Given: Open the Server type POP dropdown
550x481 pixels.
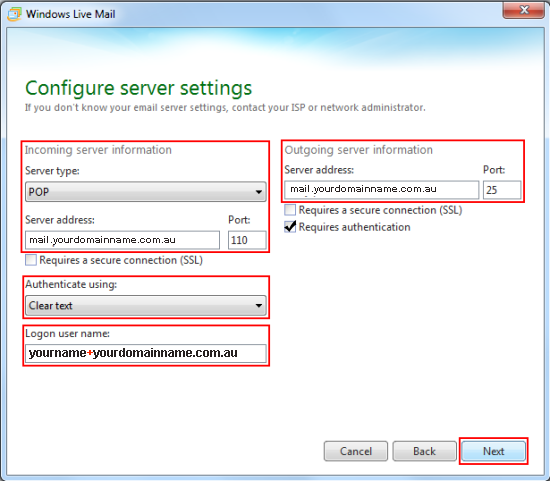Looking at the screenshot, I should [x=146, y=192].
